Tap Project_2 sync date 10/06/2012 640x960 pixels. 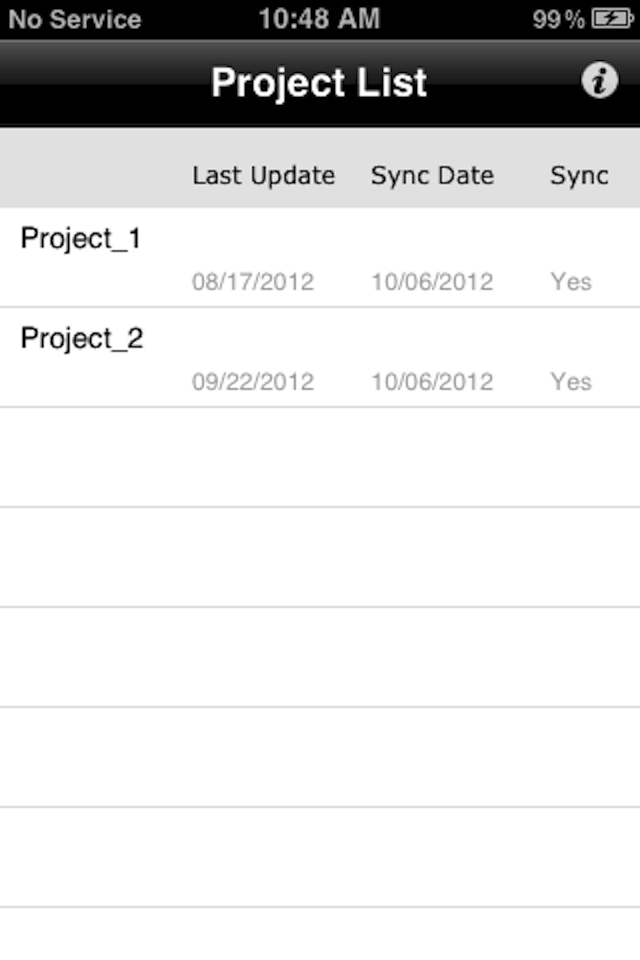click(x=432, y=381)
